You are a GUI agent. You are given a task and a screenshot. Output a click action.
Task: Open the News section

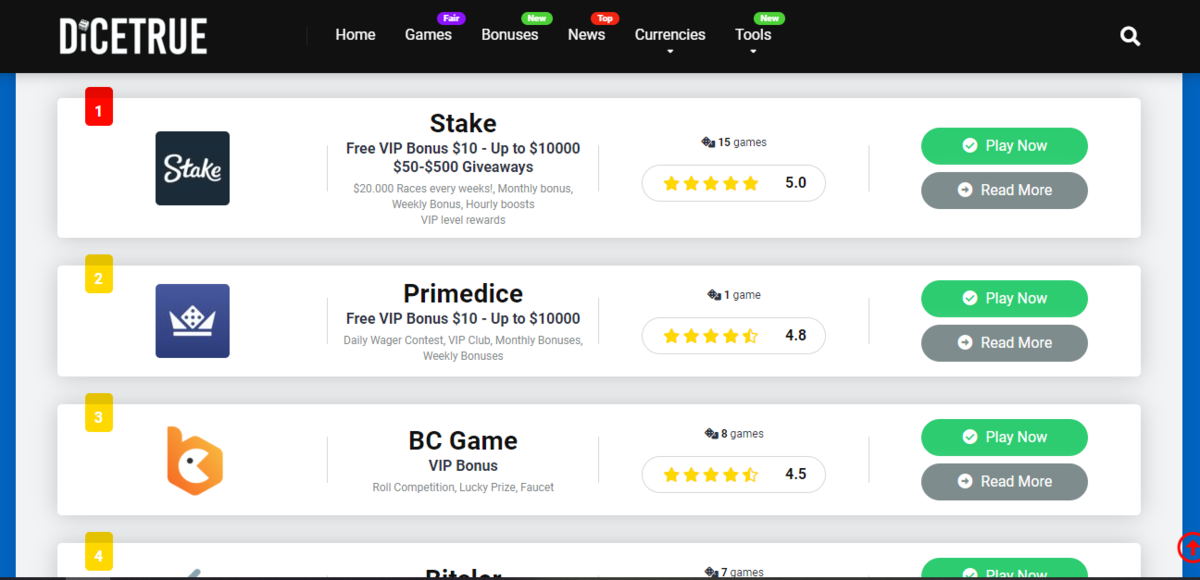(586, 35)
